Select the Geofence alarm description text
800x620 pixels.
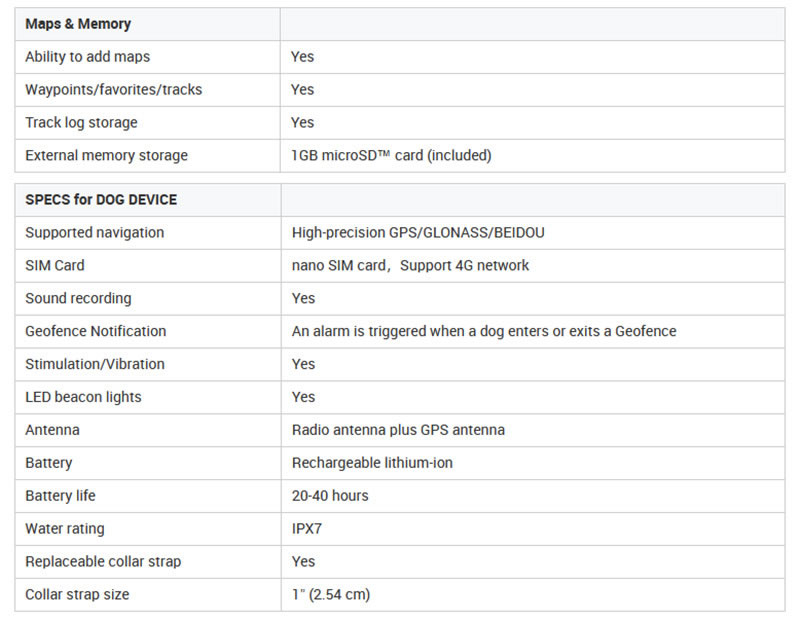click(x=484, y=331)
